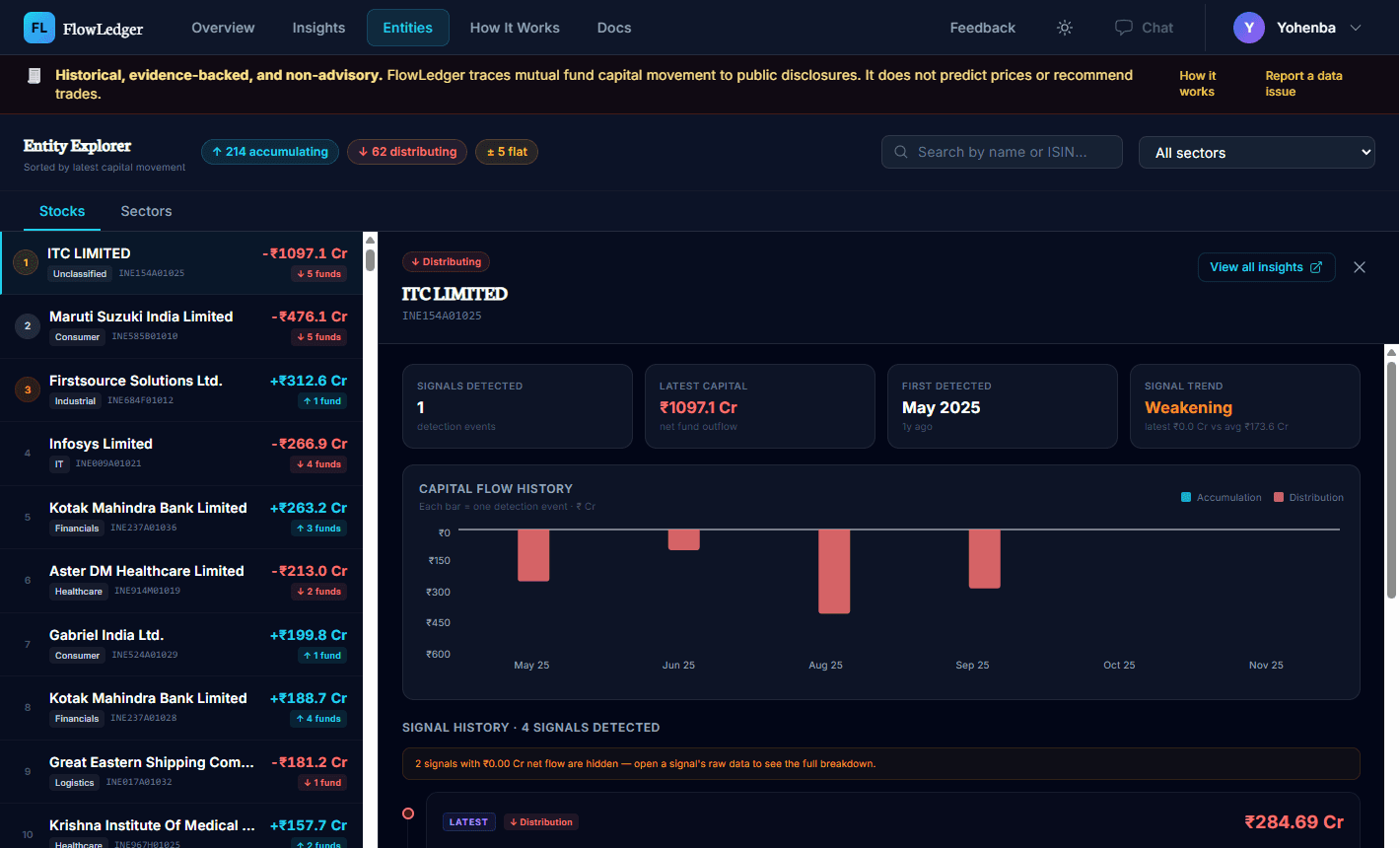Focus the Search by name or ISIN field

tap(1002, 152)
